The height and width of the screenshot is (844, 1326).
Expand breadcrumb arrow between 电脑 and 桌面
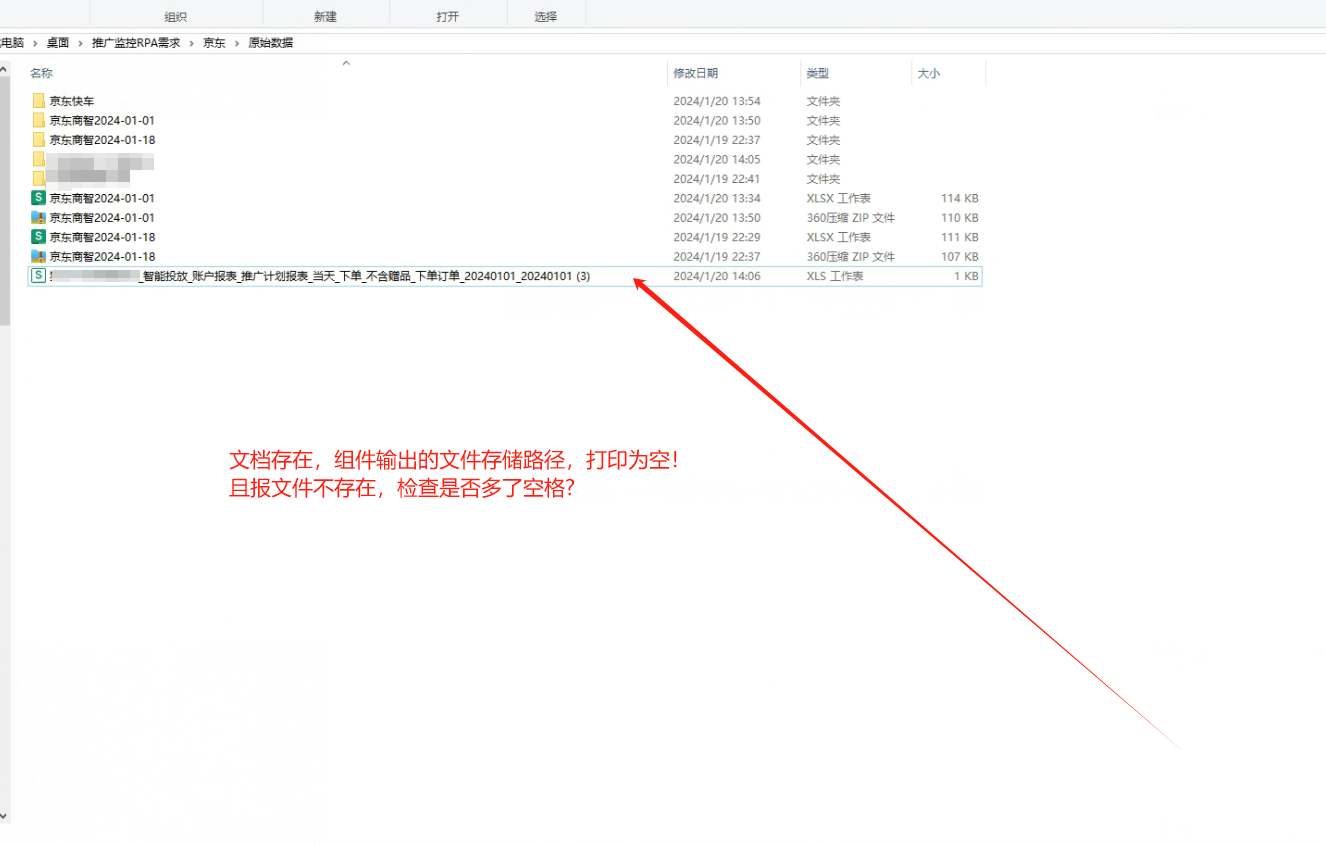click(x=35, y=43)
